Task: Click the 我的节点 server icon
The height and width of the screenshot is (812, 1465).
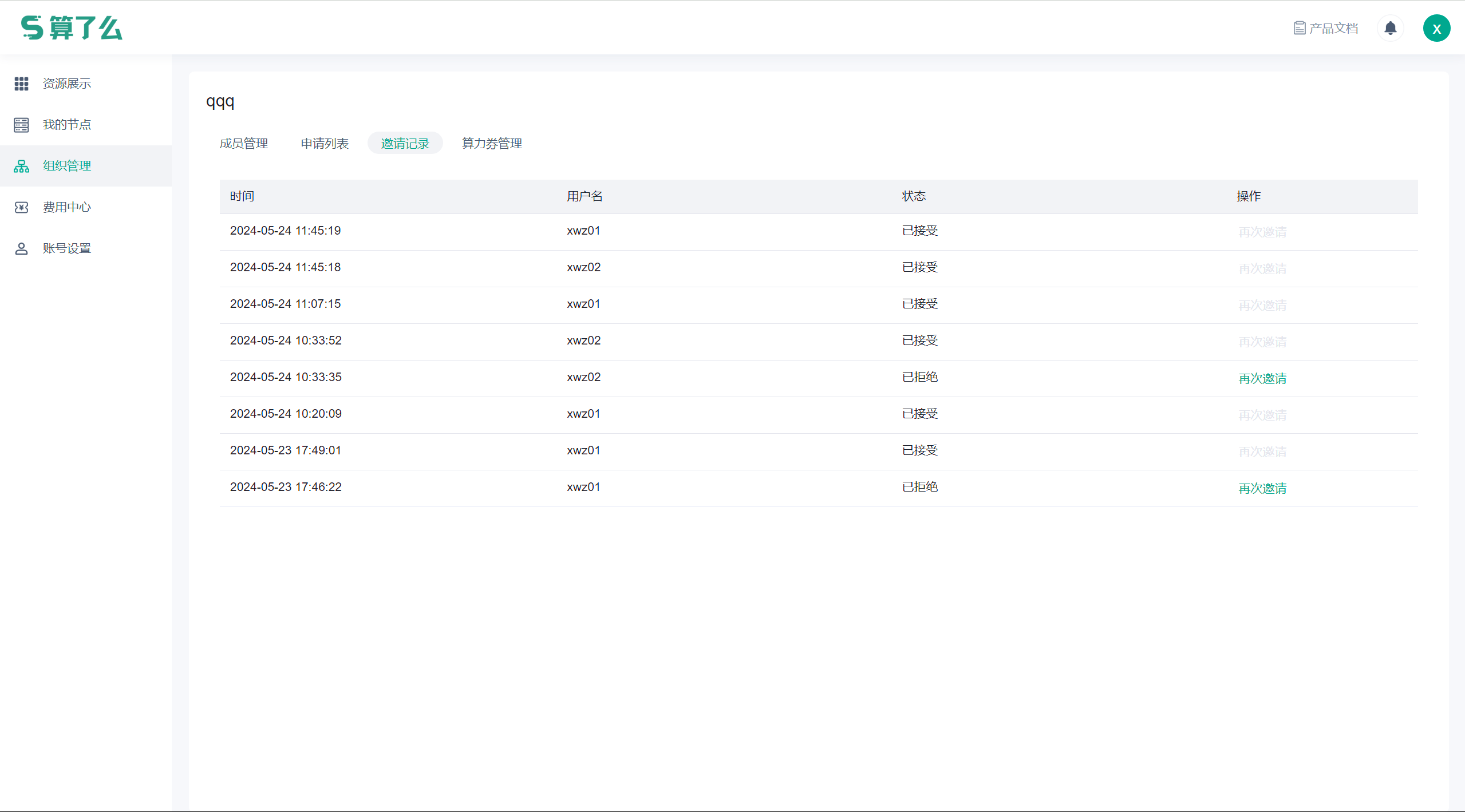Action: [x=21, y=125]
